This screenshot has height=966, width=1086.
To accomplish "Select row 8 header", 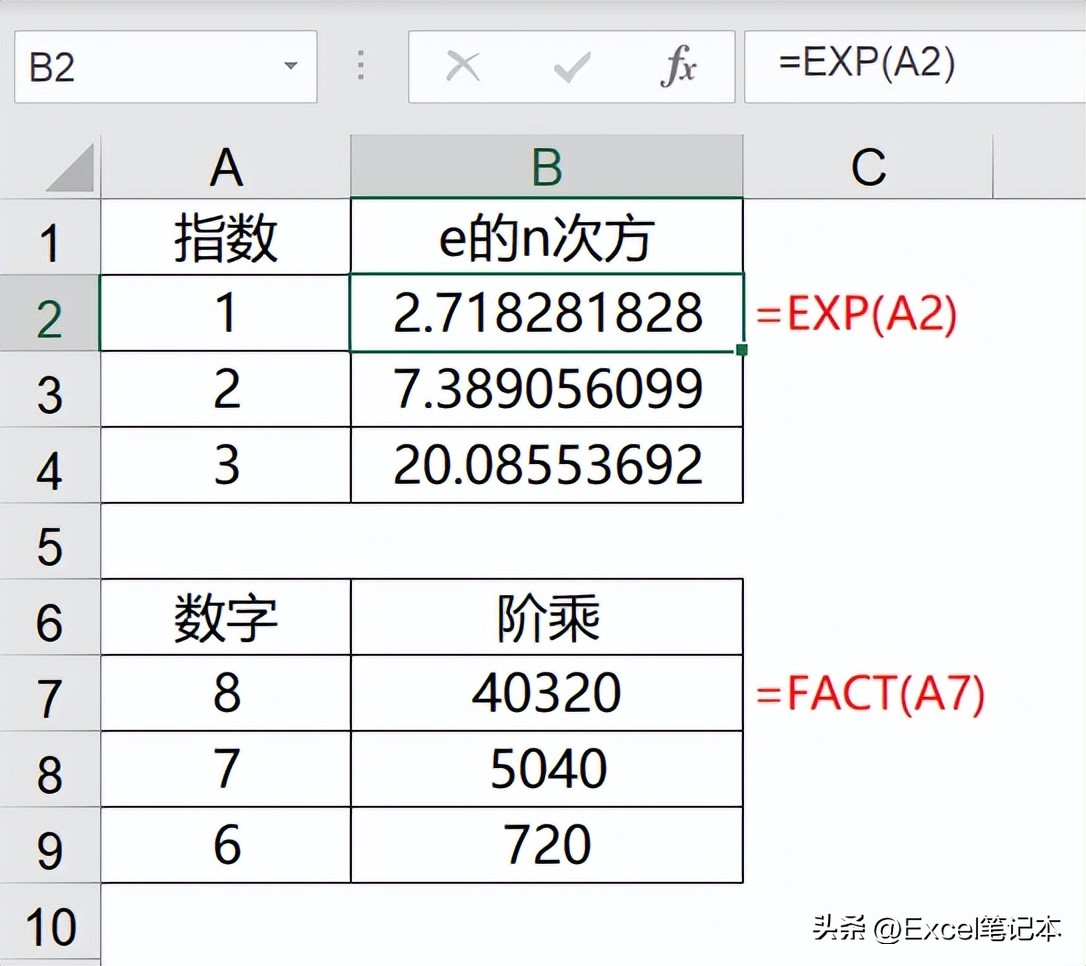I will pos(50,769).
